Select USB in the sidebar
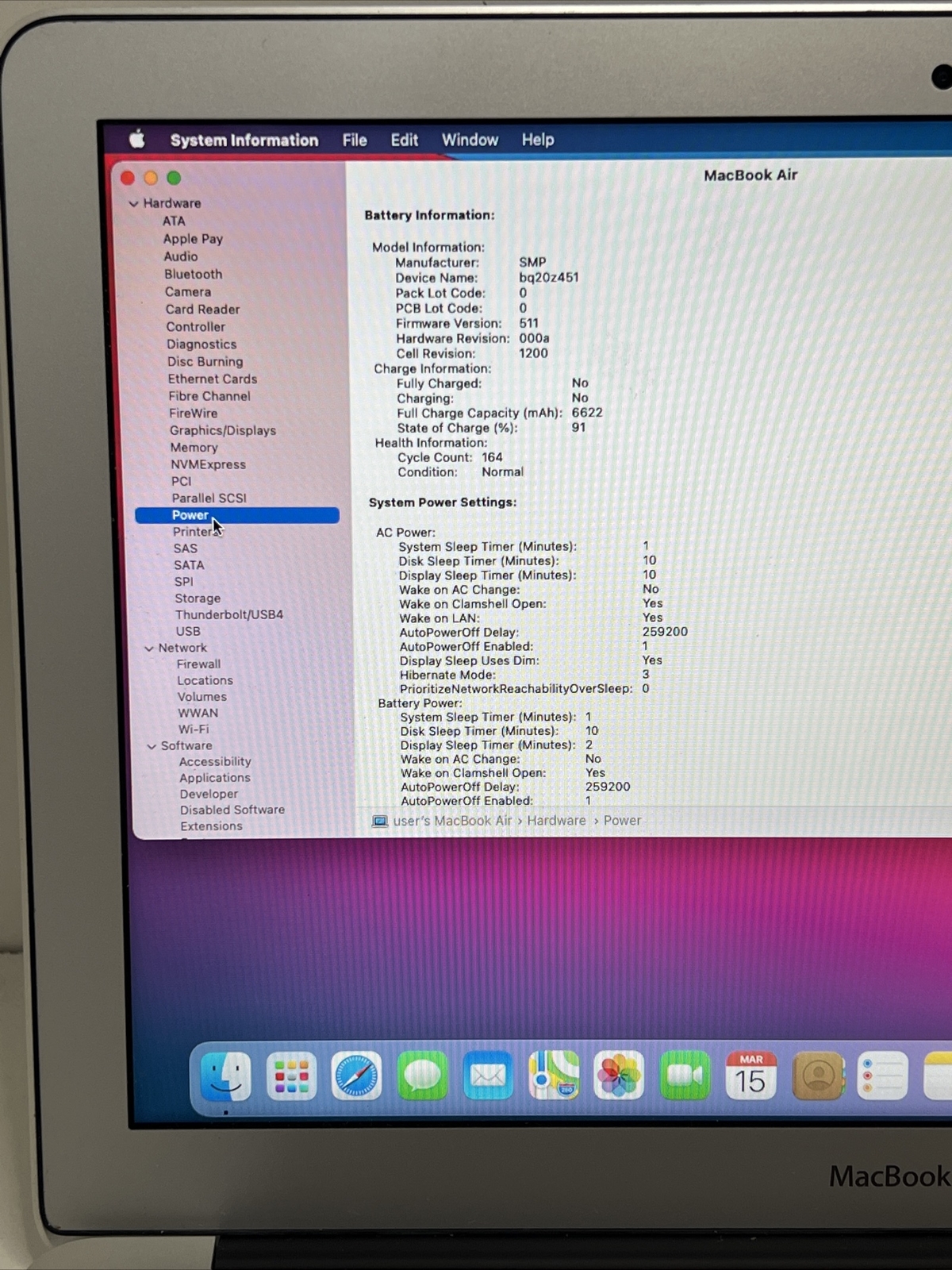Viewport: 952px width, 1270px height. click(x=188, y=632)
